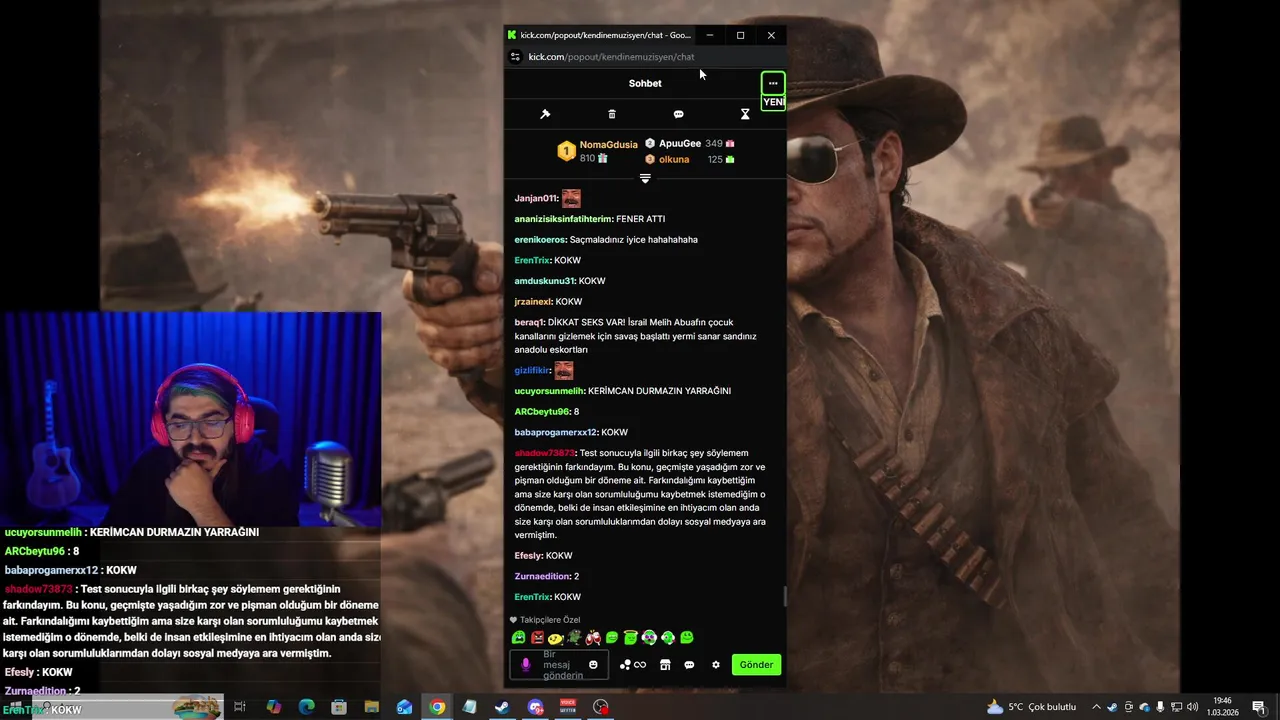This screenshot has width=1280, height=720.
Task: Open site information icon in address bar
Action: click(515, 57)
